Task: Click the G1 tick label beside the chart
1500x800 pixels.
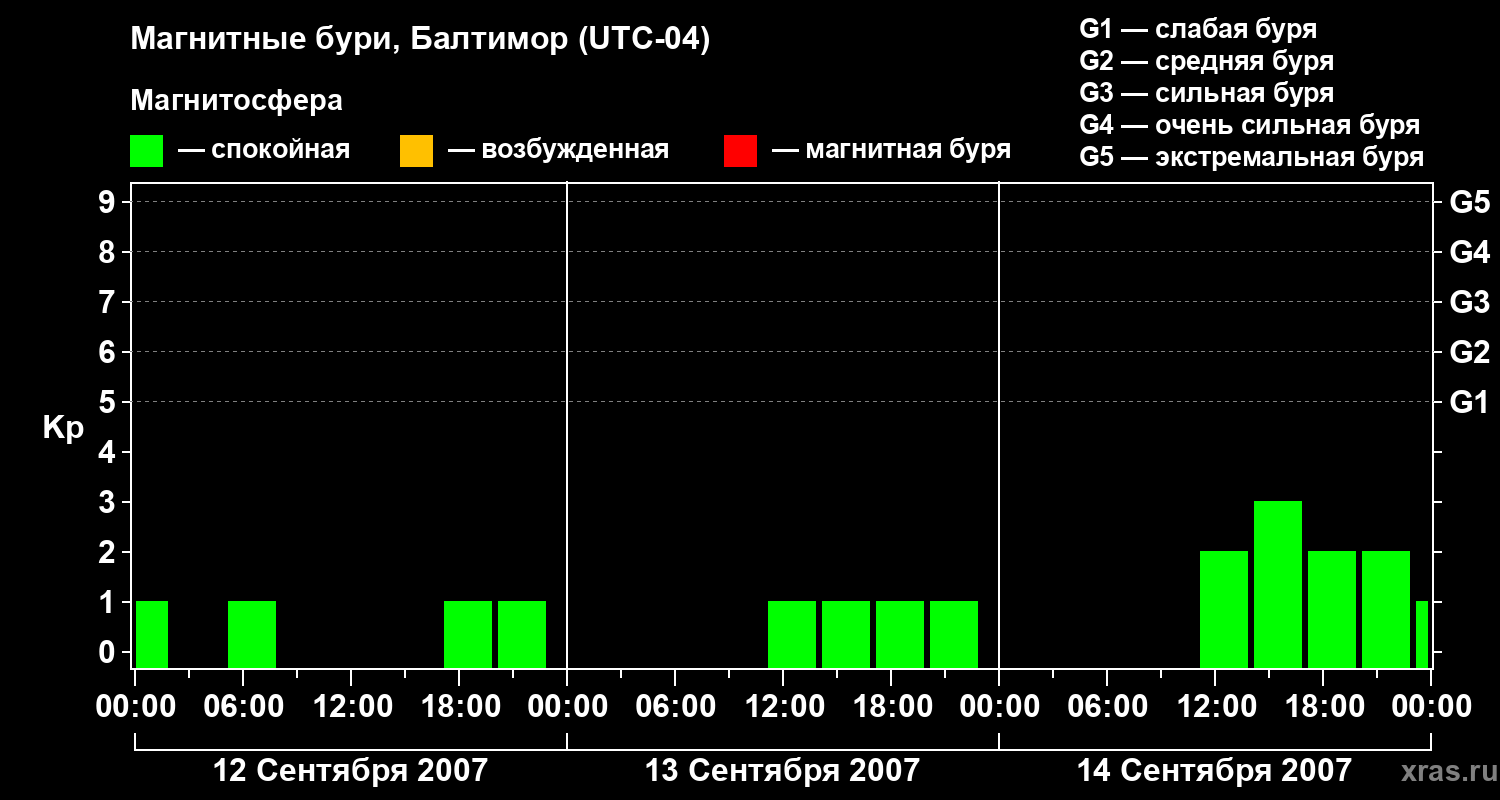Action: (1470, 402)
